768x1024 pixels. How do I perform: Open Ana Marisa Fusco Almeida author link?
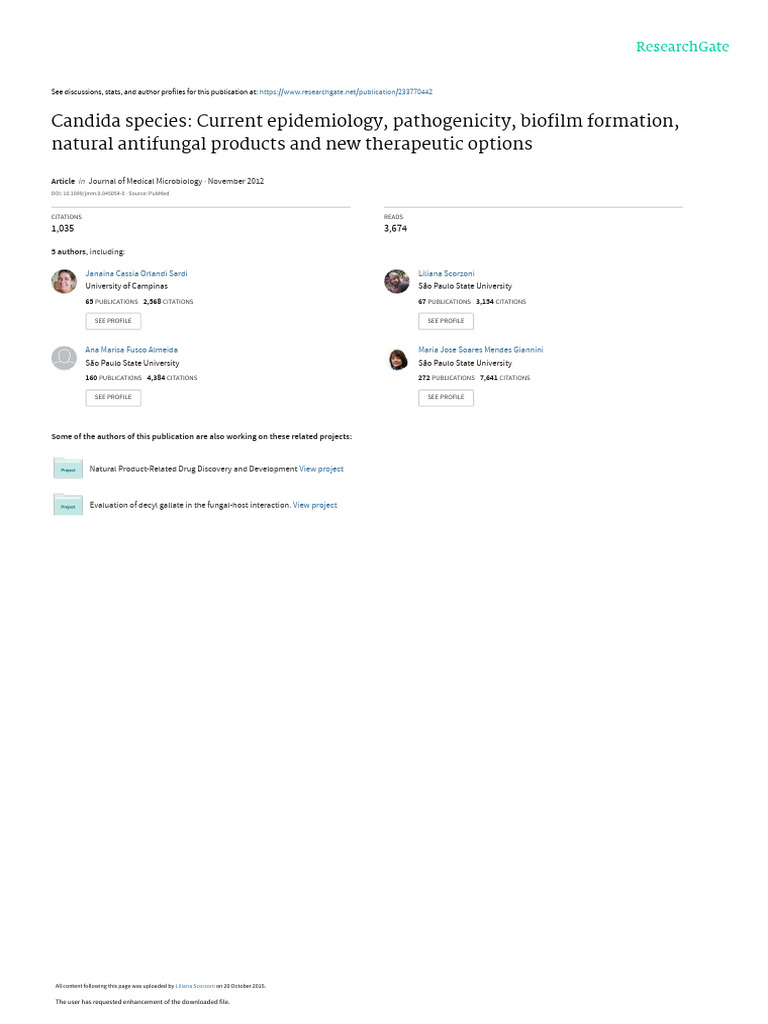(131, 350)
